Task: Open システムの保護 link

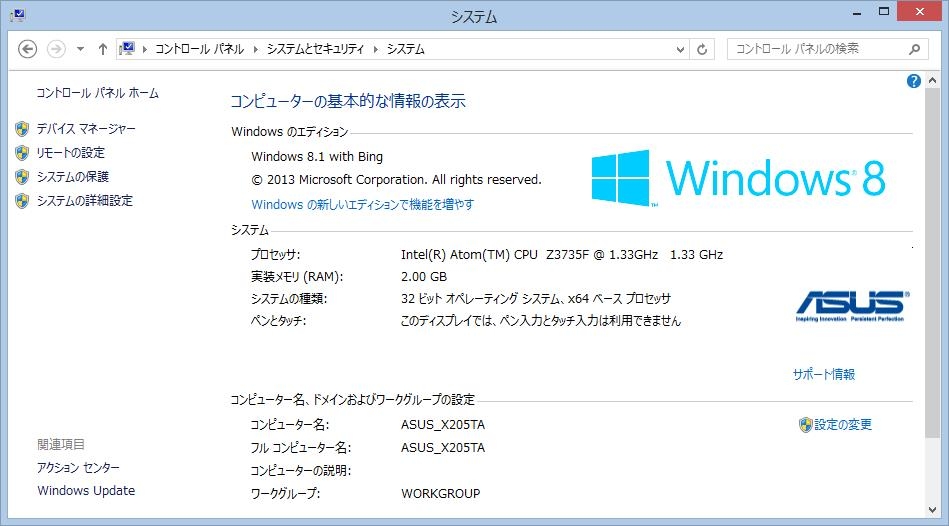Action: coord(73,177)
